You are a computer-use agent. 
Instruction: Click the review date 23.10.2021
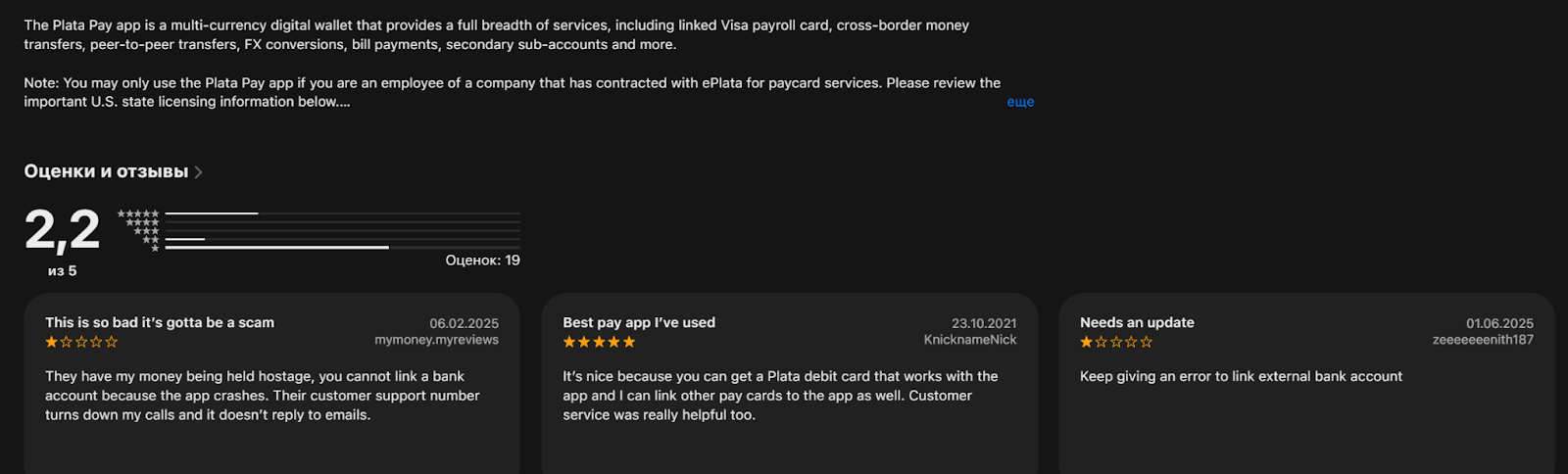(x=984, y=323)
